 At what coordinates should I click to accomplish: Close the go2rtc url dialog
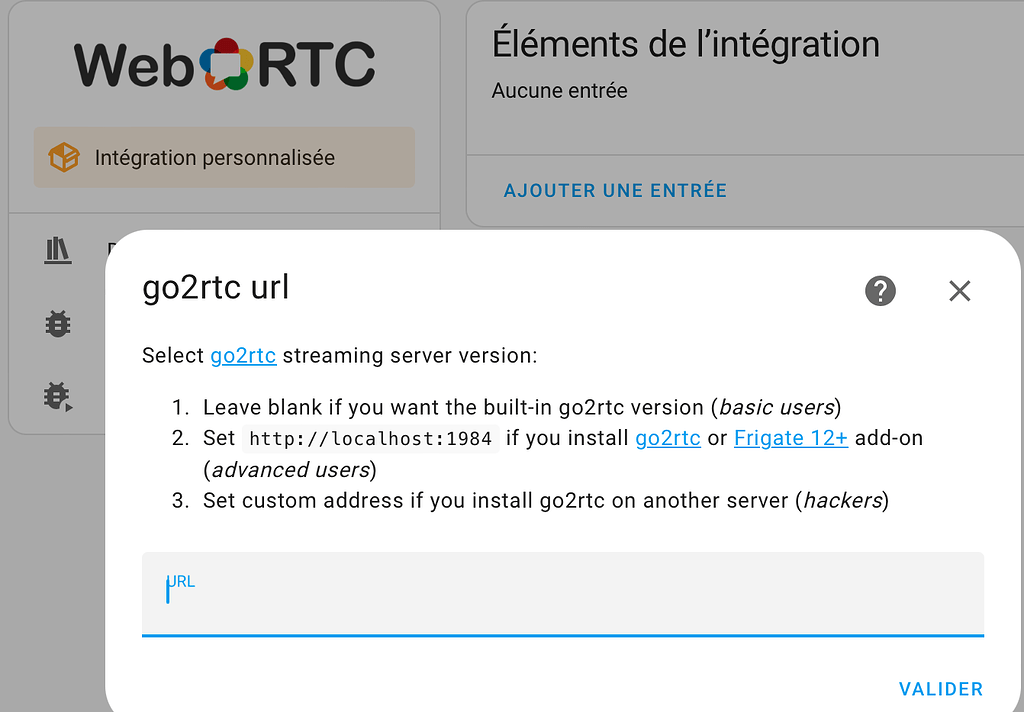(959, 291)
